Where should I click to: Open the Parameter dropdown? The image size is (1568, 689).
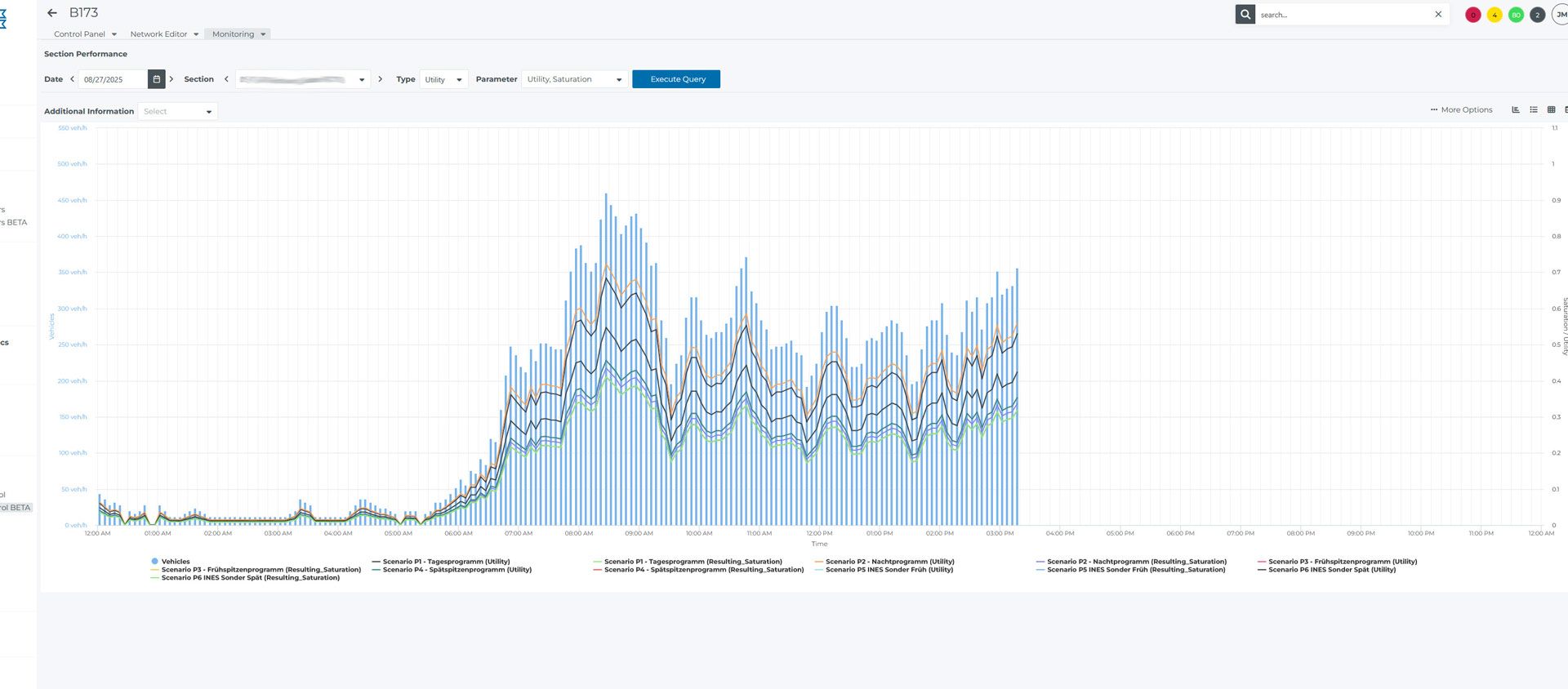coord(574,80)
